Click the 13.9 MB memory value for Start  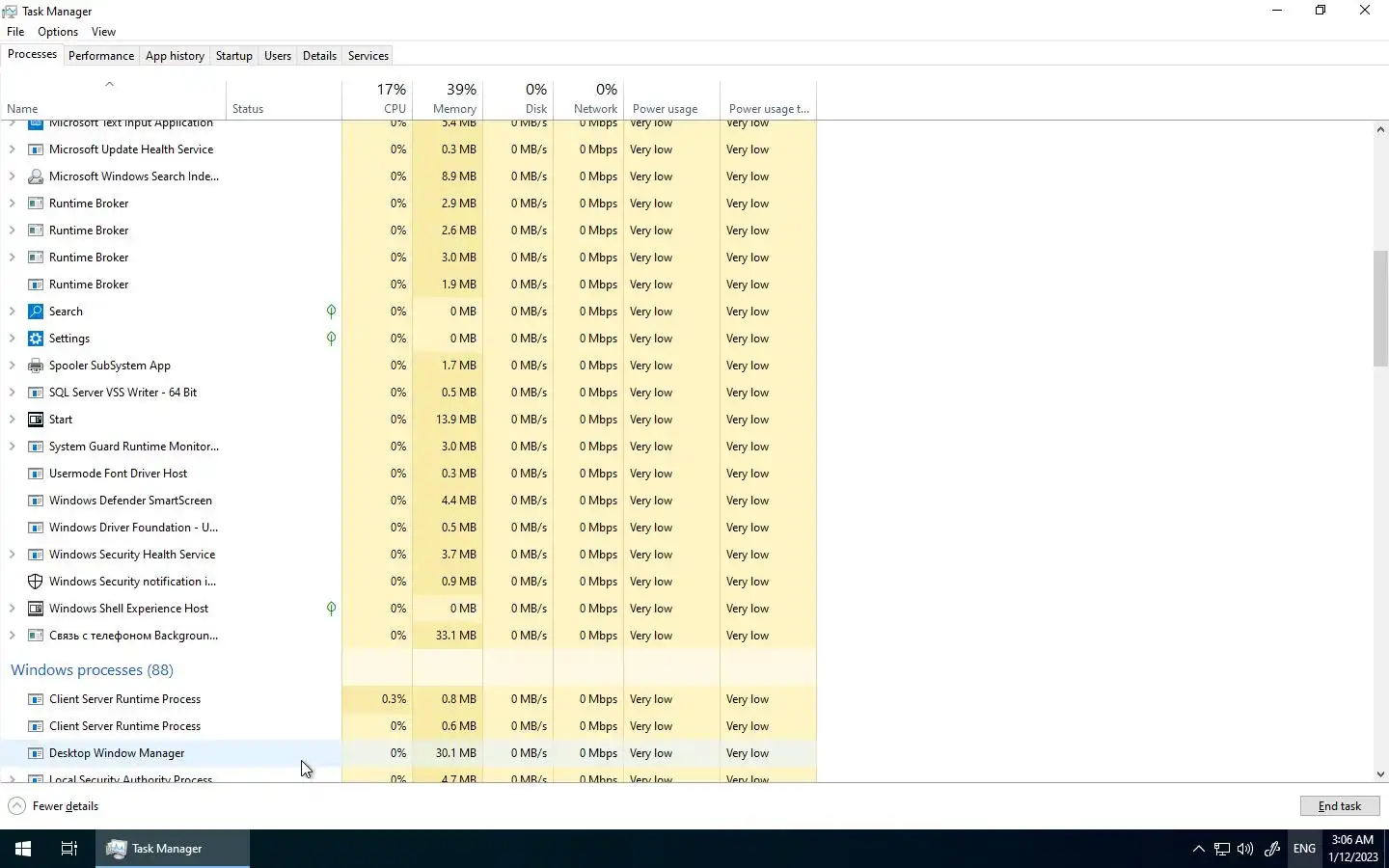click(455, 420)
